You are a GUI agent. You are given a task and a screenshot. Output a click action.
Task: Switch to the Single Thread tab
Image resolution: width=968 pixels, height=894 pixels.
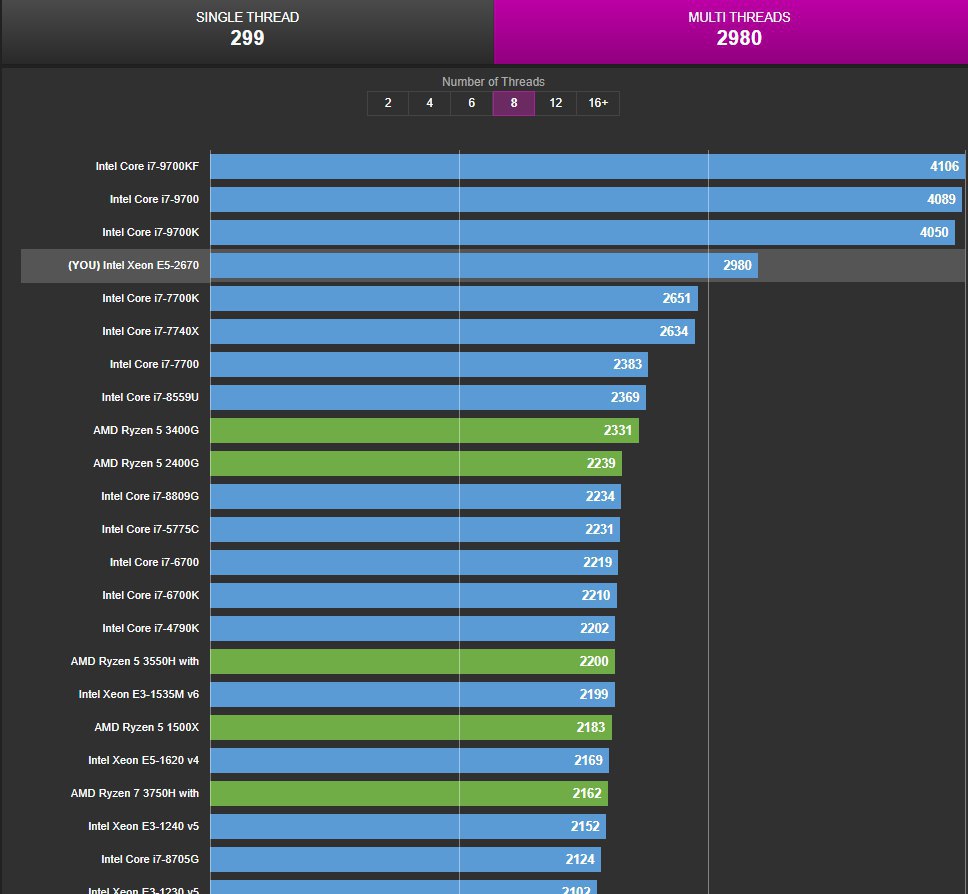coord(247,31)
